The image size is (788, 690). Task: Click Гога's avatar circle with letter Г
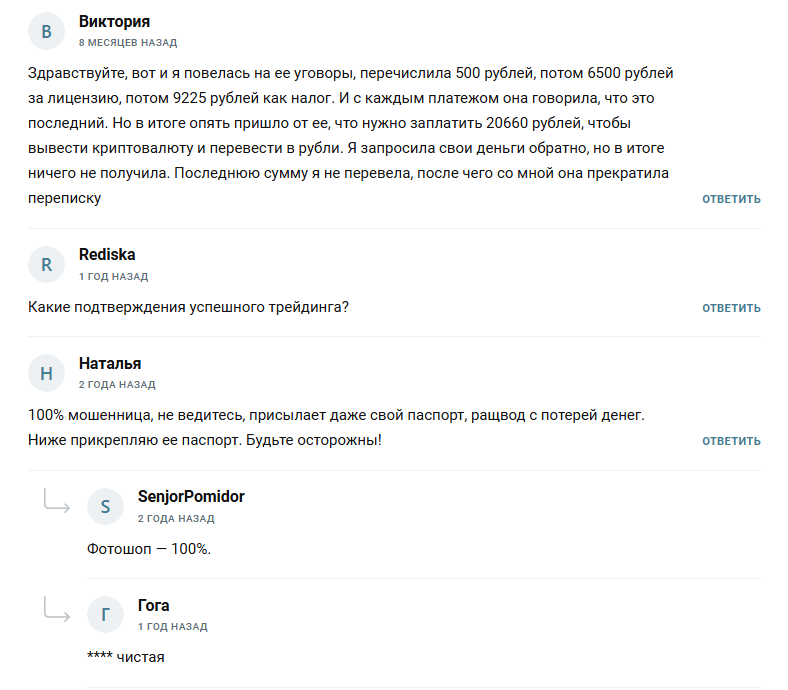tap(105, 615)
